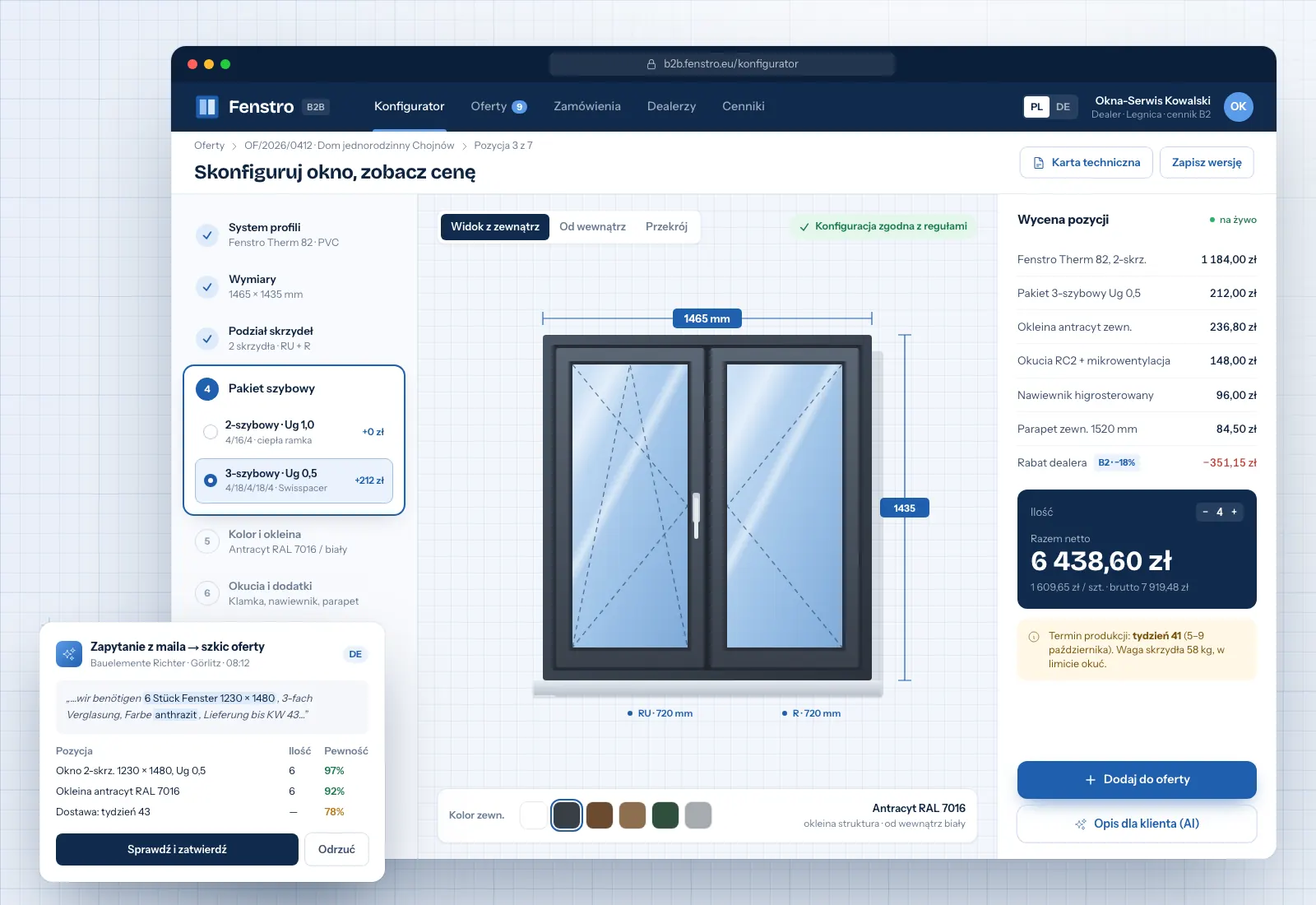1316x905 pixels.
Task: Click the 1465 mm width dimension label
Action: pos(707,318)
